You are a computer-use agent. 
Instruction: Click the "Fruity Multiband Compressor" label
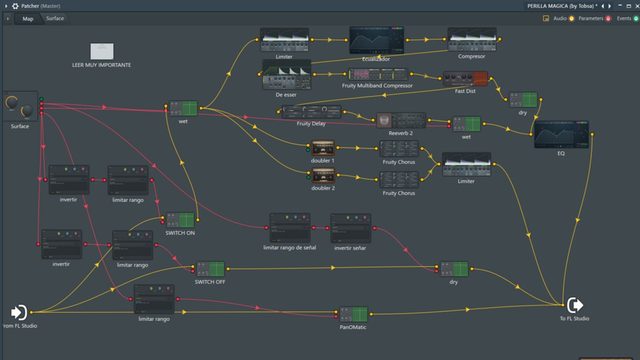[377, 86]
